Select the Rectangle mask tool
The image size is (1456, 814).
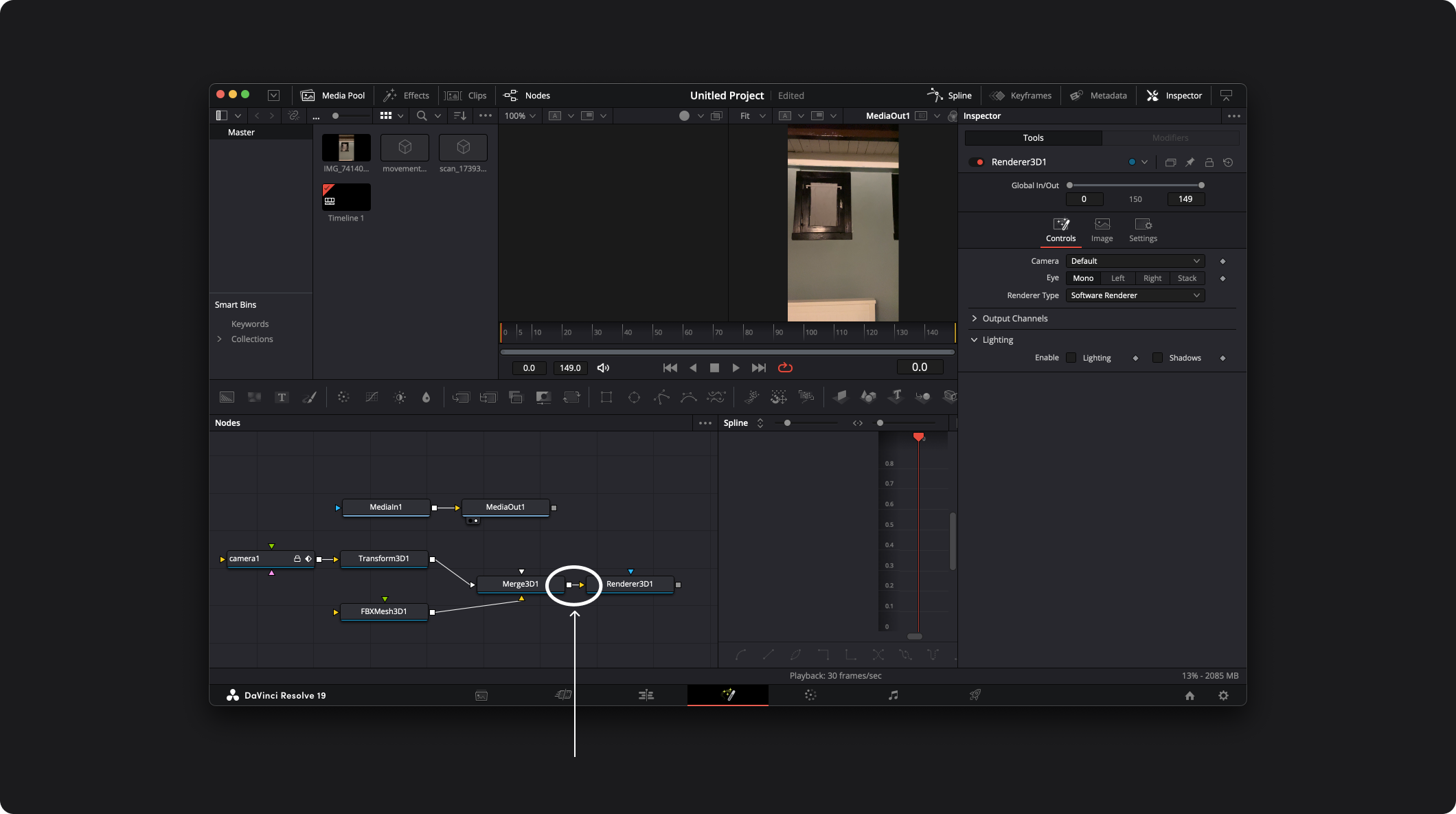[606, 397]
